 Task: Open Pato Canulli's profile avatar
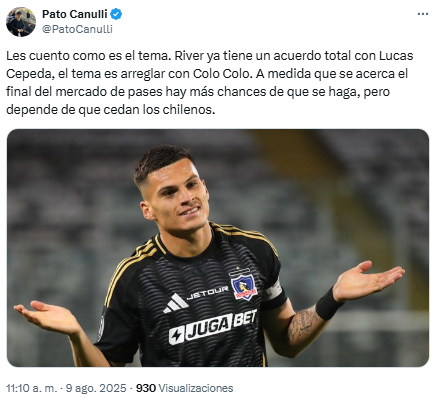(21, 22)
